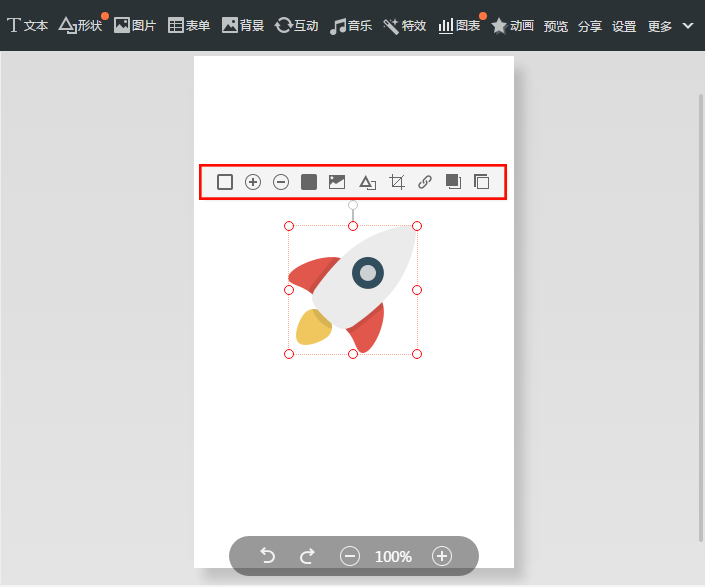
Task: Open the 背景 background menu
Action: [243, 26]
